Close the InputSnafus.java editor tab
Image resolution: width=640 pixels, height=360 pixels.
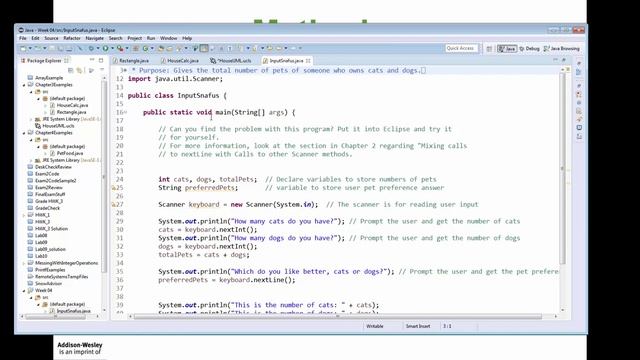click(x=308, y=60)
